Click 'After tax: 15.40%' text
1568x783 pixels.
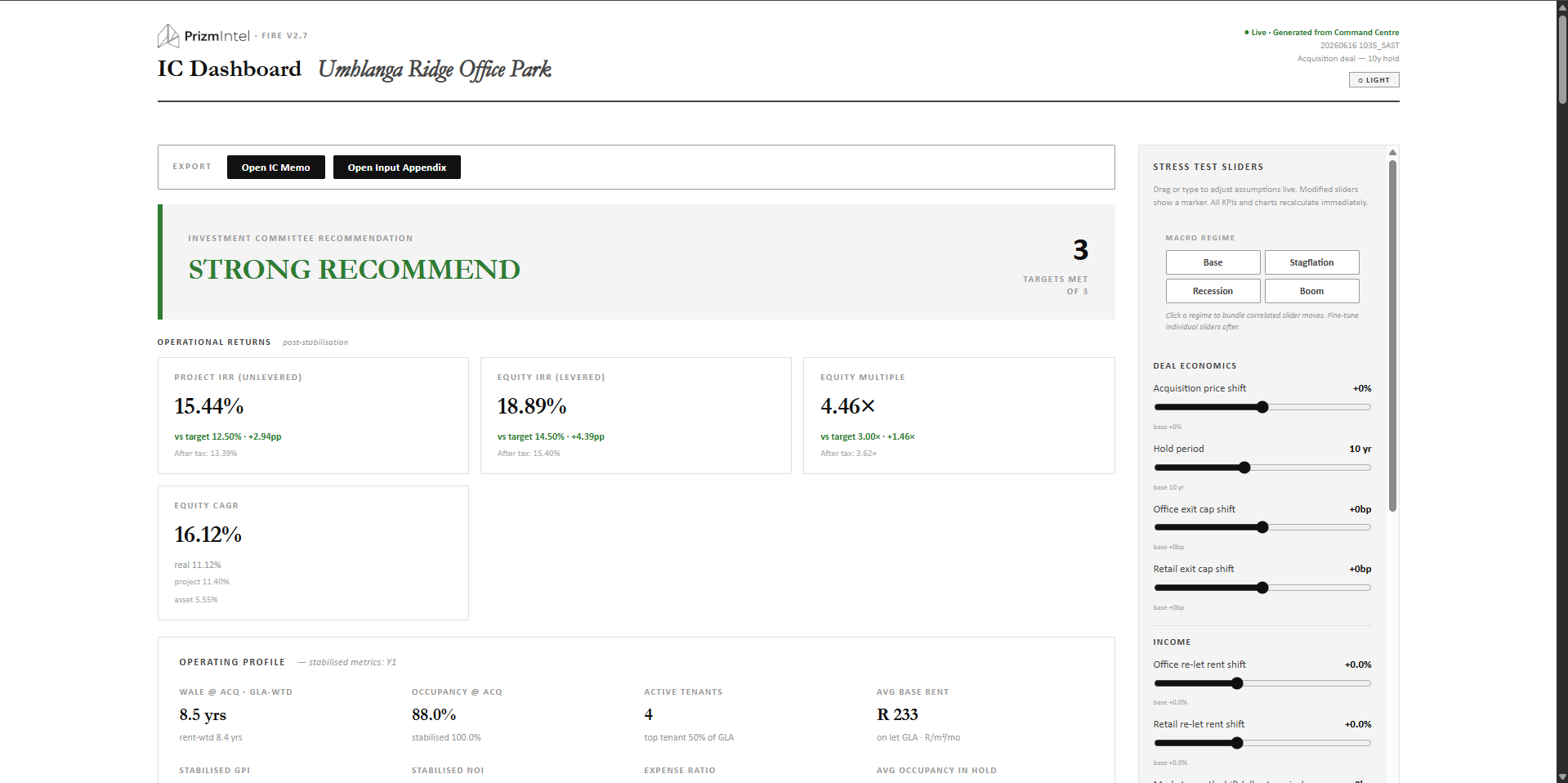click(529, 454)
